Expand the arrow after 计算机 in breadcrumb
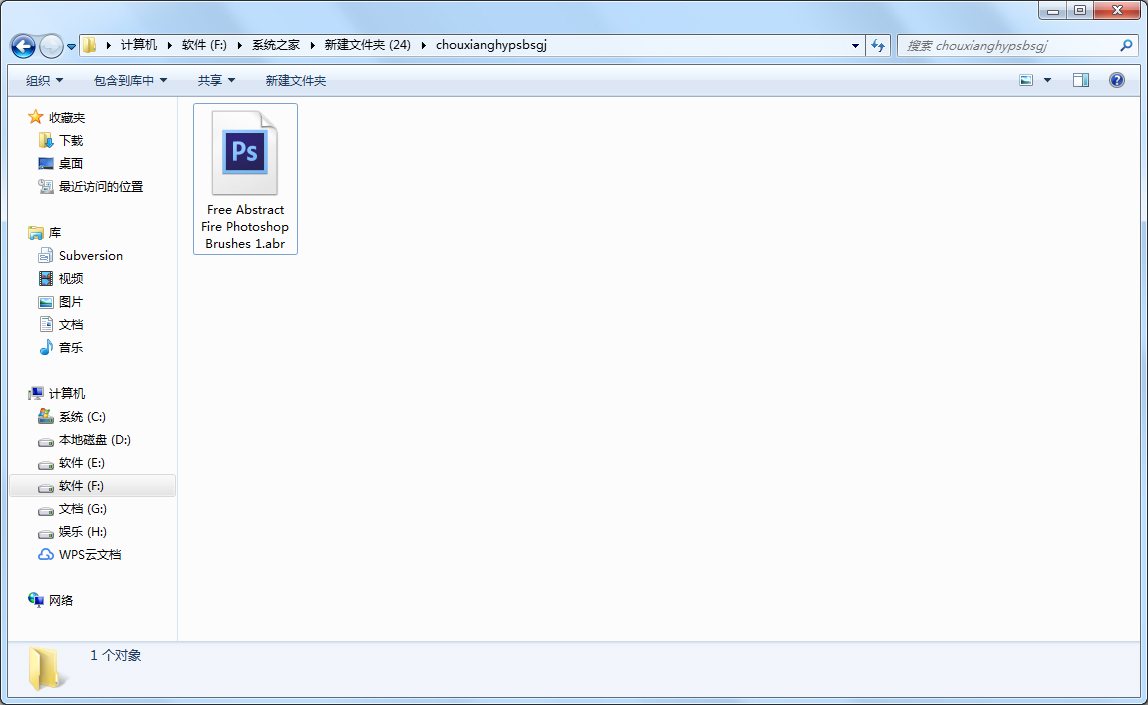The width and height of the screenshot is (1148, 705). click(x=170, y=45)
